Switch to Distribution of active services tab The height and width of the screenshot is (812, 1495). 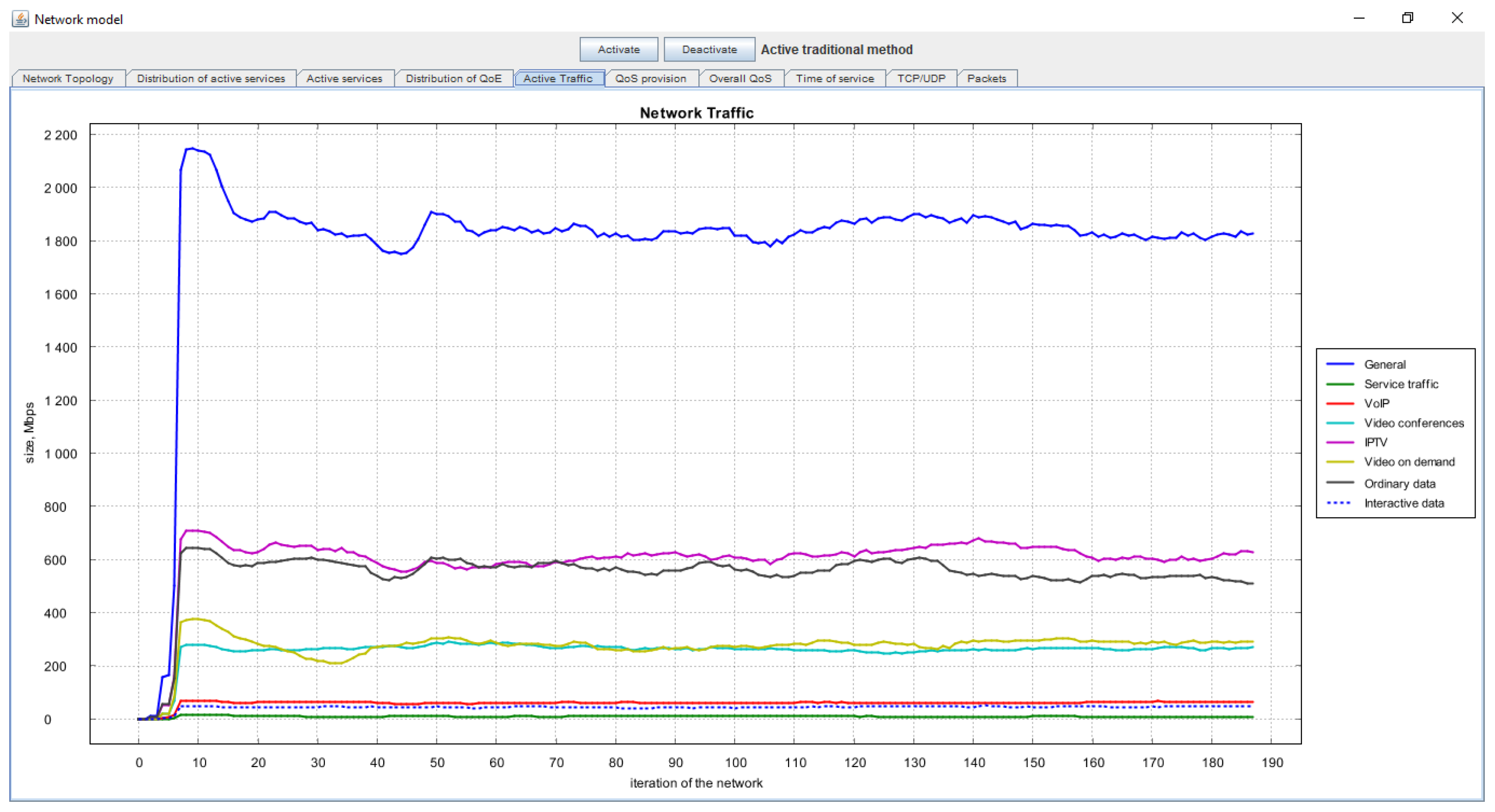point(211,78)
